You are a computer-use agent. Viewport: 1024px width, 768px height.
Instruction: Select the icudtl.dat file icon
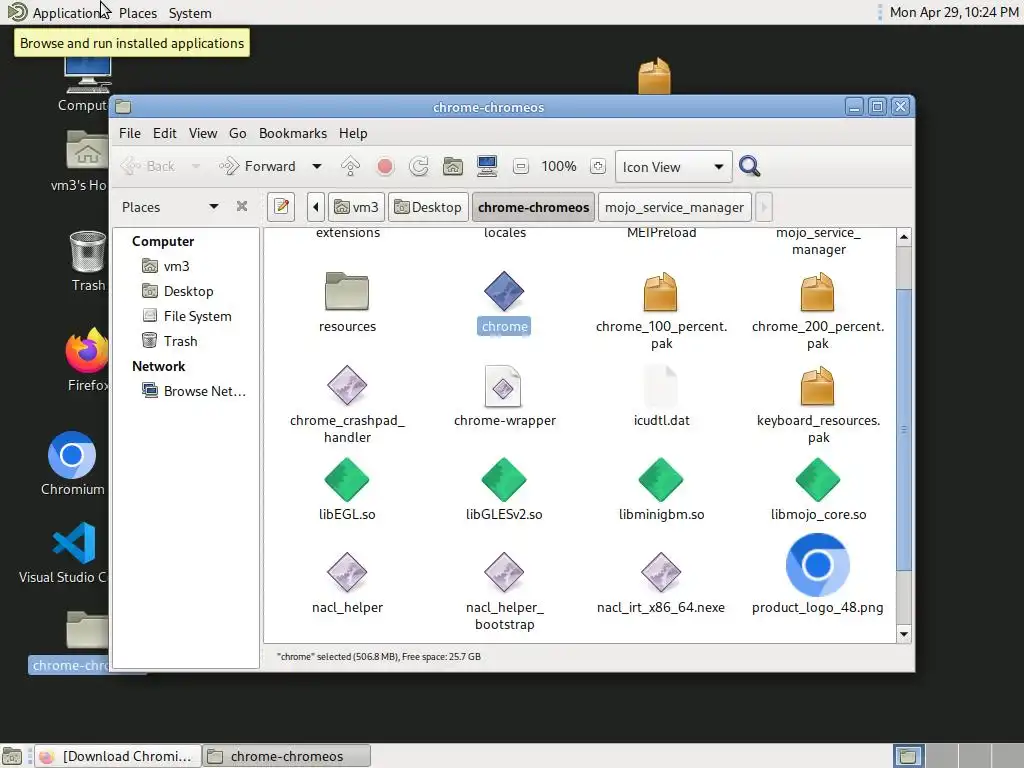(660, 386)
